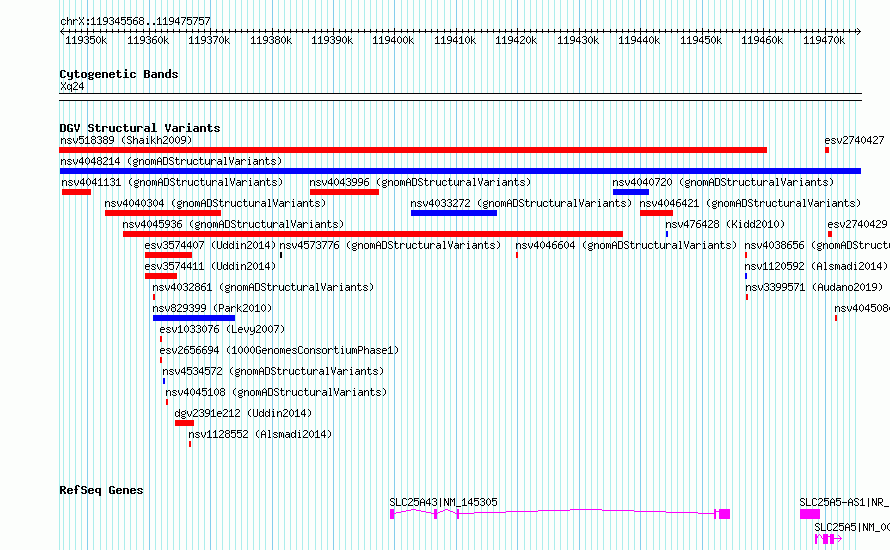890x550 pixels.
Task: Click the long red nsv518389 Shaikh2009 variant bar
Action: click(x=413, y=150)
